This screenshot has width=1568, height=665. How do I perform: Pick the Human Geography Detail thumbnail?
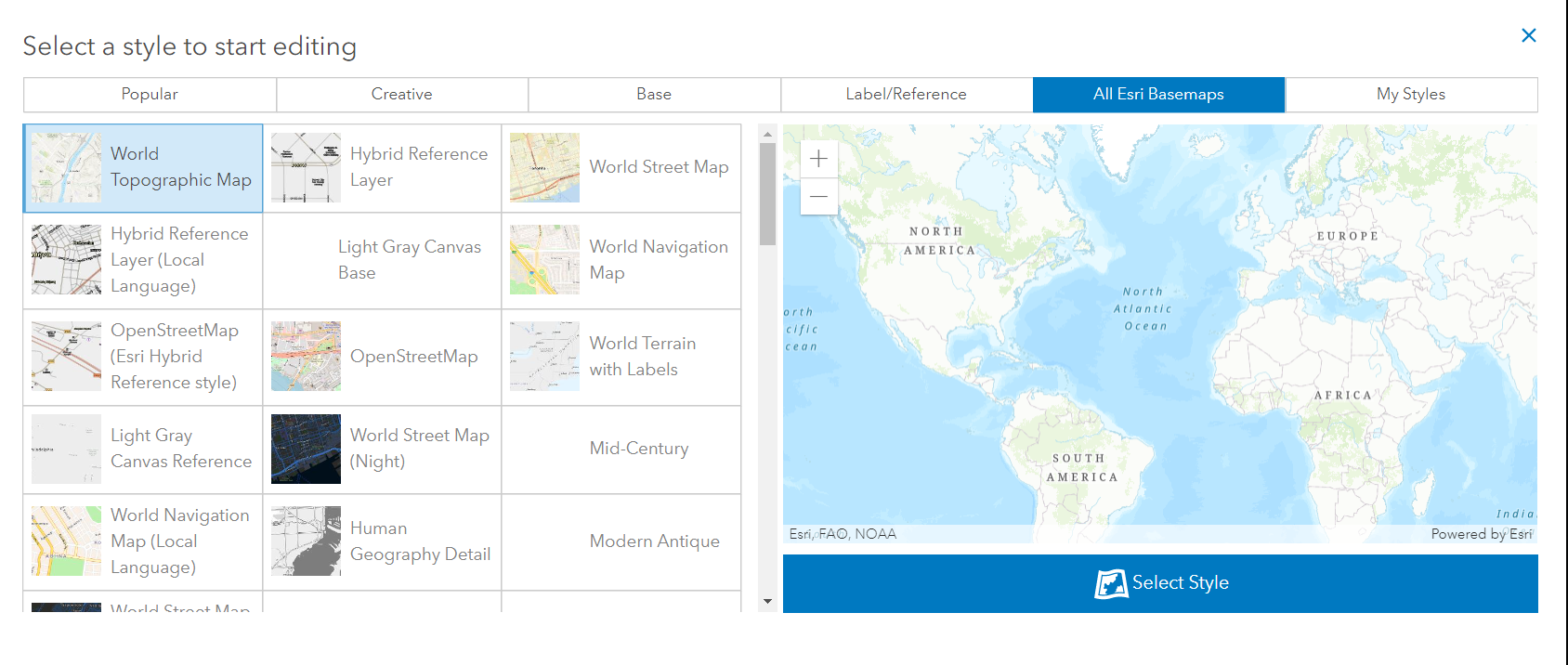coord(306,541)
